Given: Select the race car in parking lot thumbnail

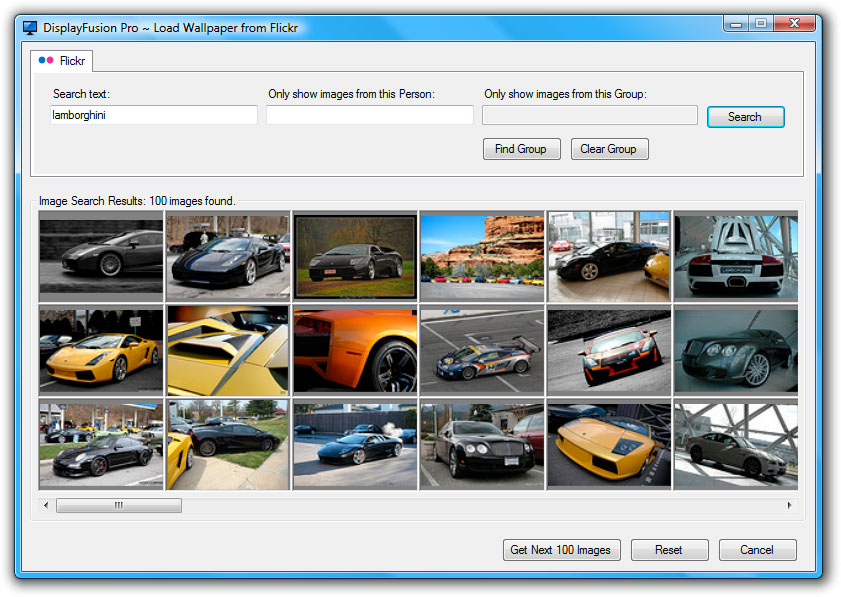Looking at the screenshot, I should (482, 350).
